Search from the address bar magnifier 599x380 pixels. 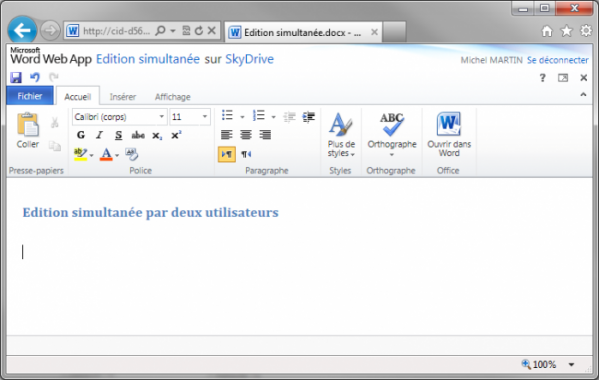[161, 31]
